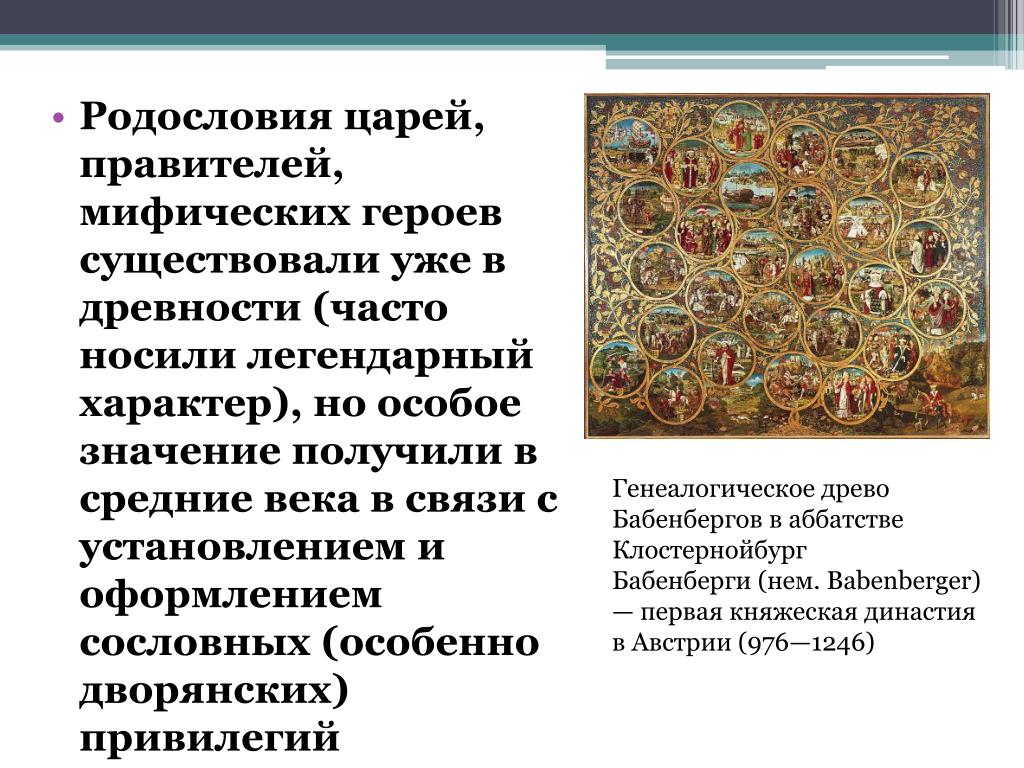
Task: Click the word 'правителей,'
Action: pos(212,164)
